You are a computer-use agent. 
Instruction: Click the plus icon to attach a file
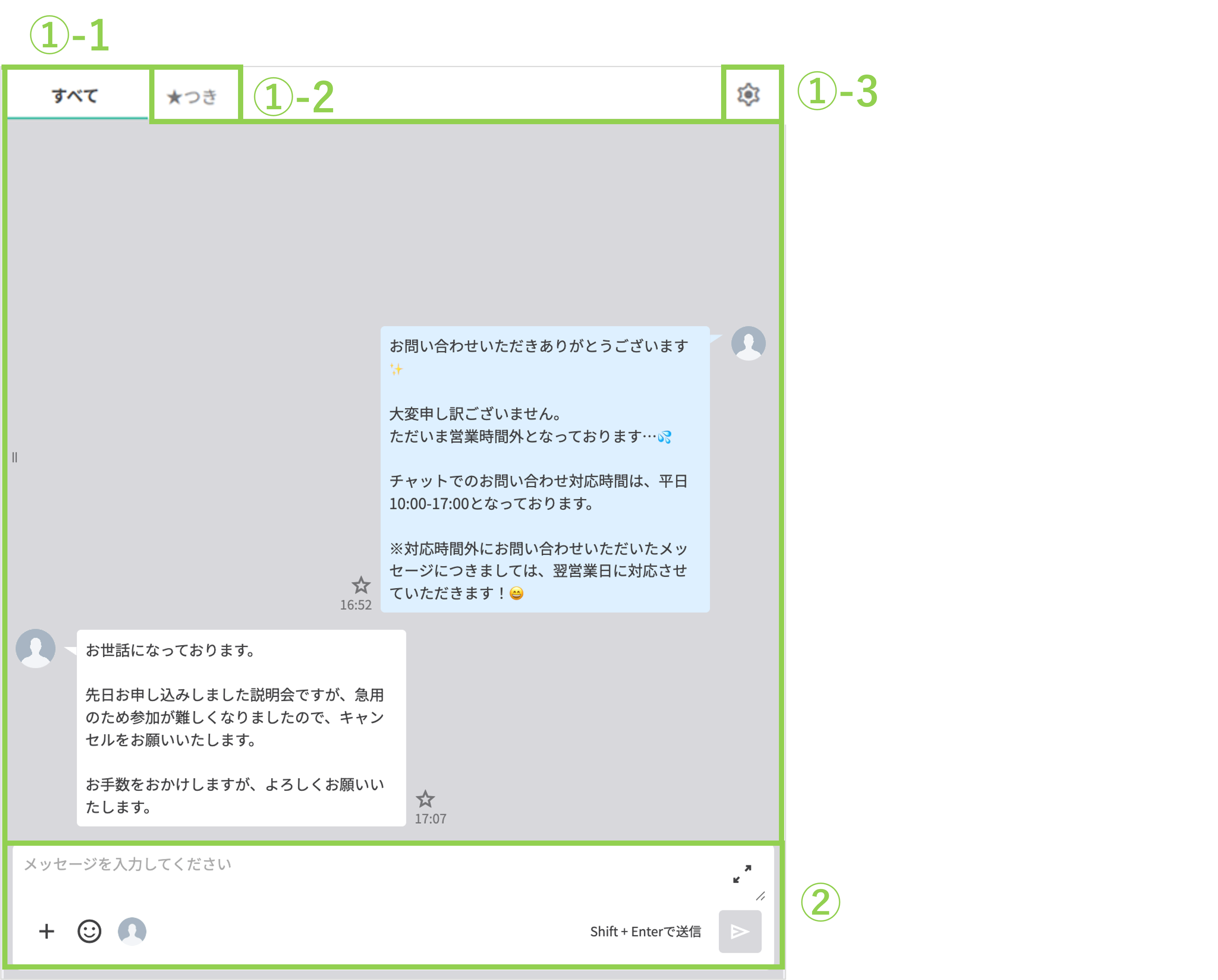tap(46, 931)
